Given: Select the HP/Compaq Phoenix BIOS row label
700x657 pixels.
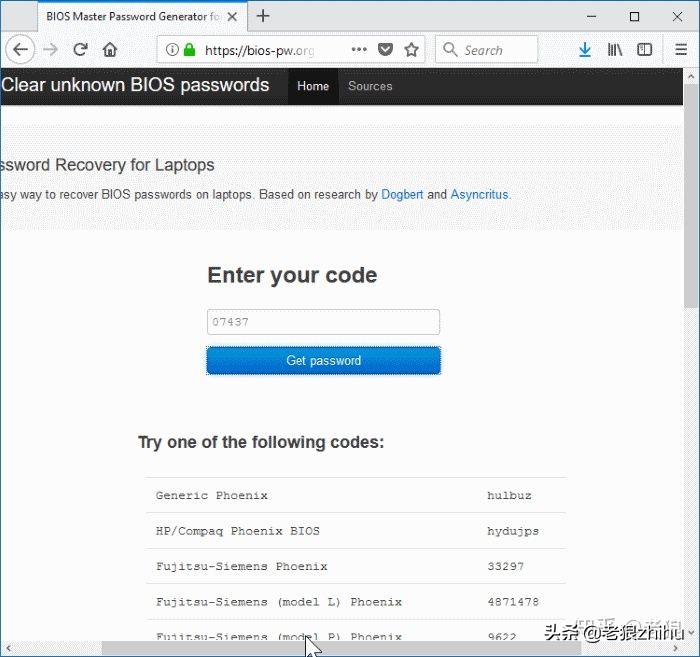Looking at the screenshot, I should pyautogui.click(x=238, y=531).
